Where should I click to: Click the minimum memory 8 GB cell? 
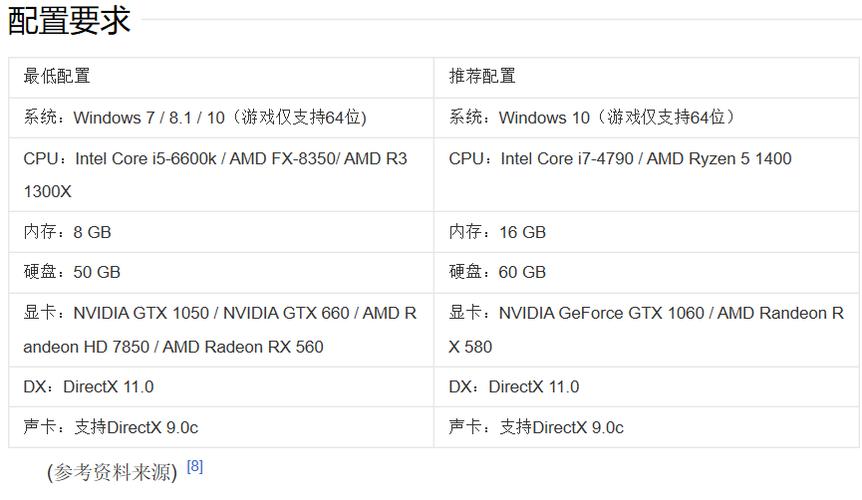[68, 232]
